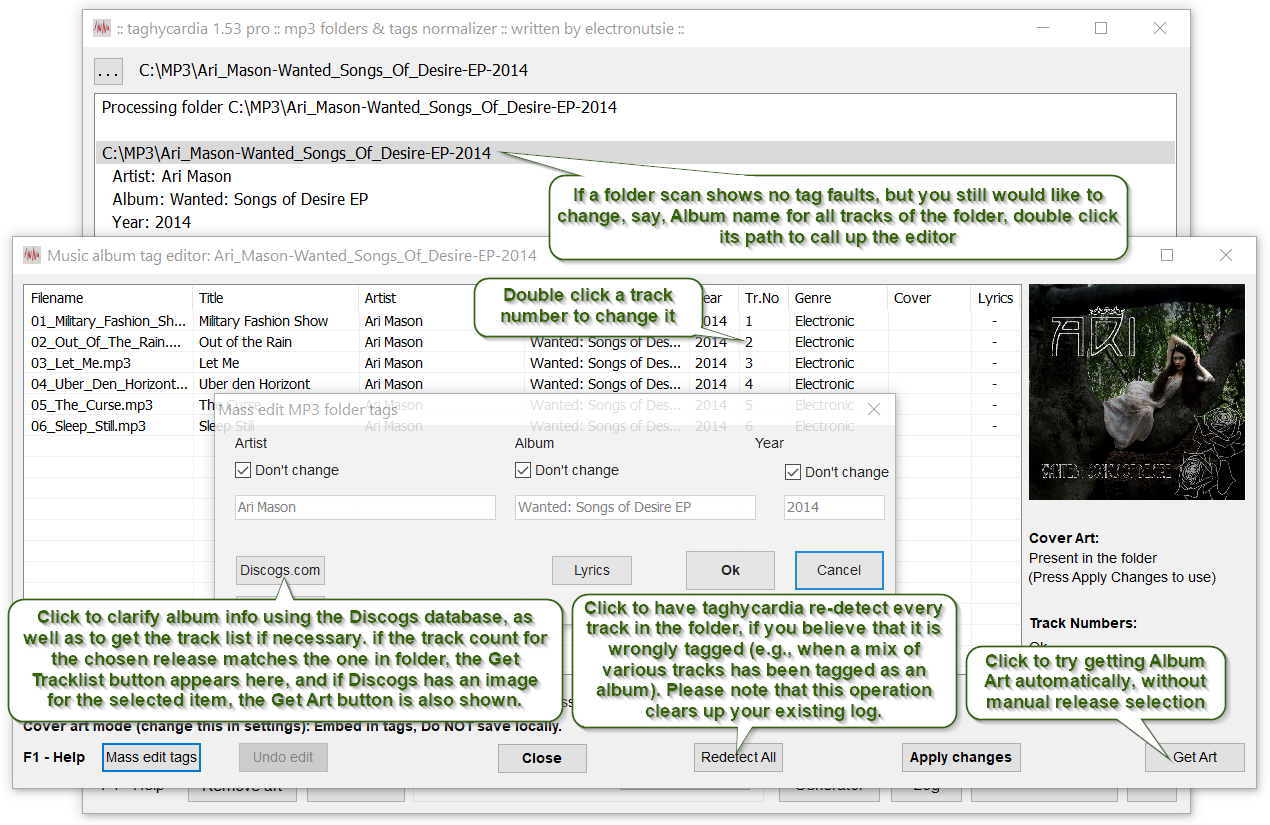Click title 'Uber den Horizont'
This screenshot has width=1270, height=825.
254,384
